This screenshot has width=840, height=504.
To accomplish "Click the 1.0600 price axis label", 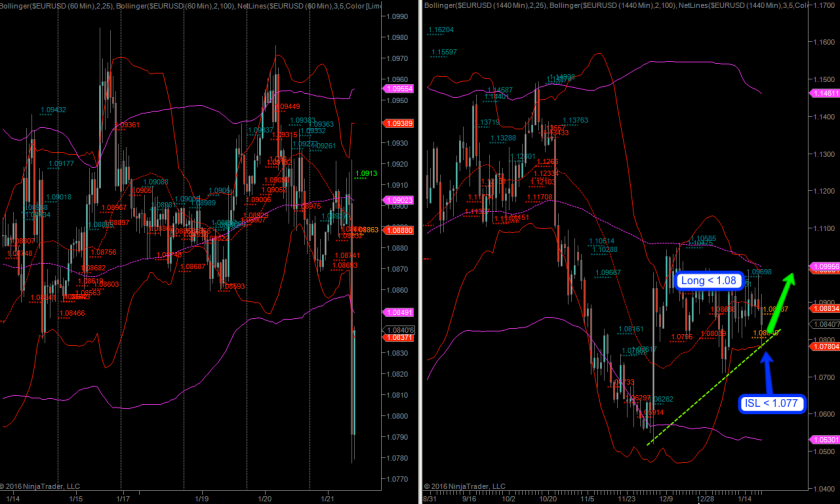I will click(824, 414).
